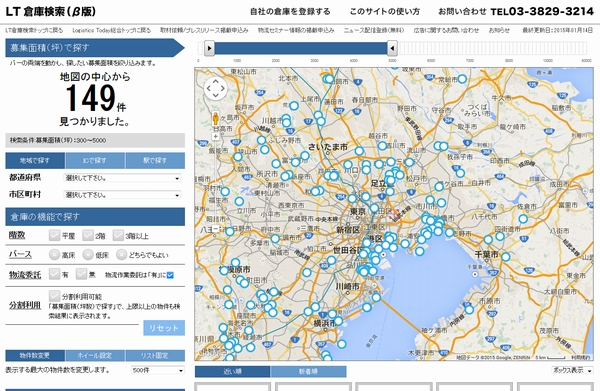This screenshot has height=391, width=600.
Task: Select the marker near 桶川 above 上尾市
Action: tap(294, 106)
